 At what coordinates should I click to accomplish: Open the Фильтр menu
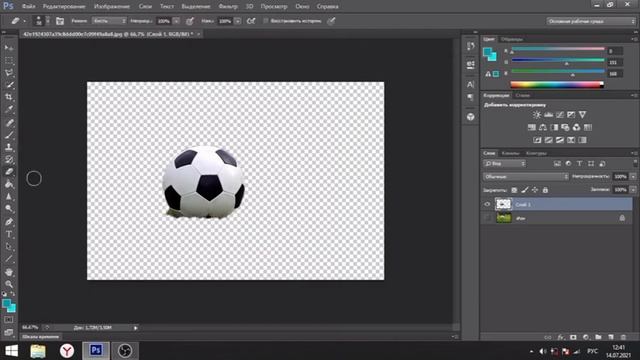point(228,7)
